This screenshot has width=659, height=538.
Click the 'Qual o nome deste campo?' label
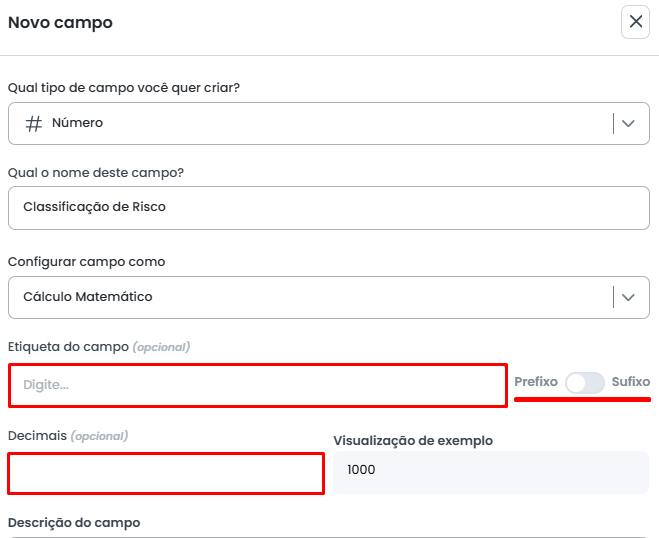click(x=96, y=172)
